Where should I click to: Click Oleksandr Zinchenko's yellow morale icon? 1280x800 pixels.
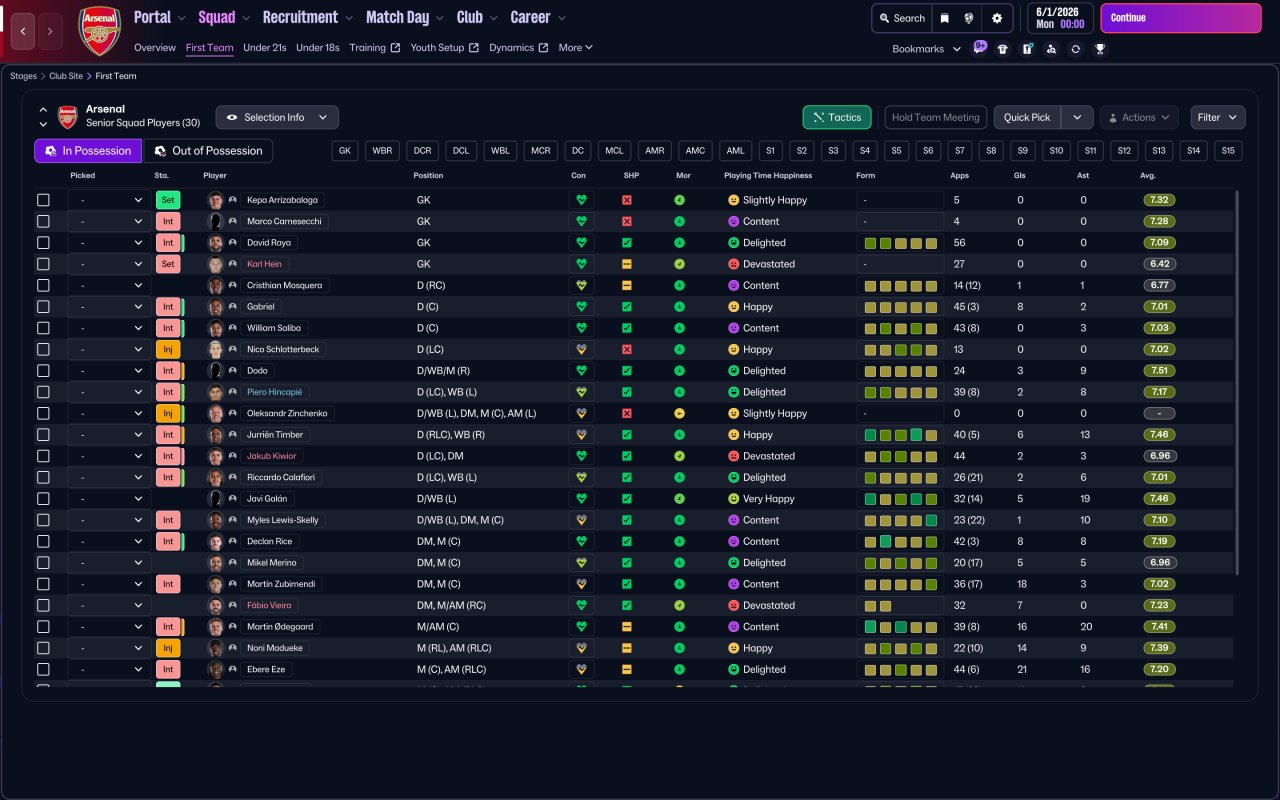point(680,413)
